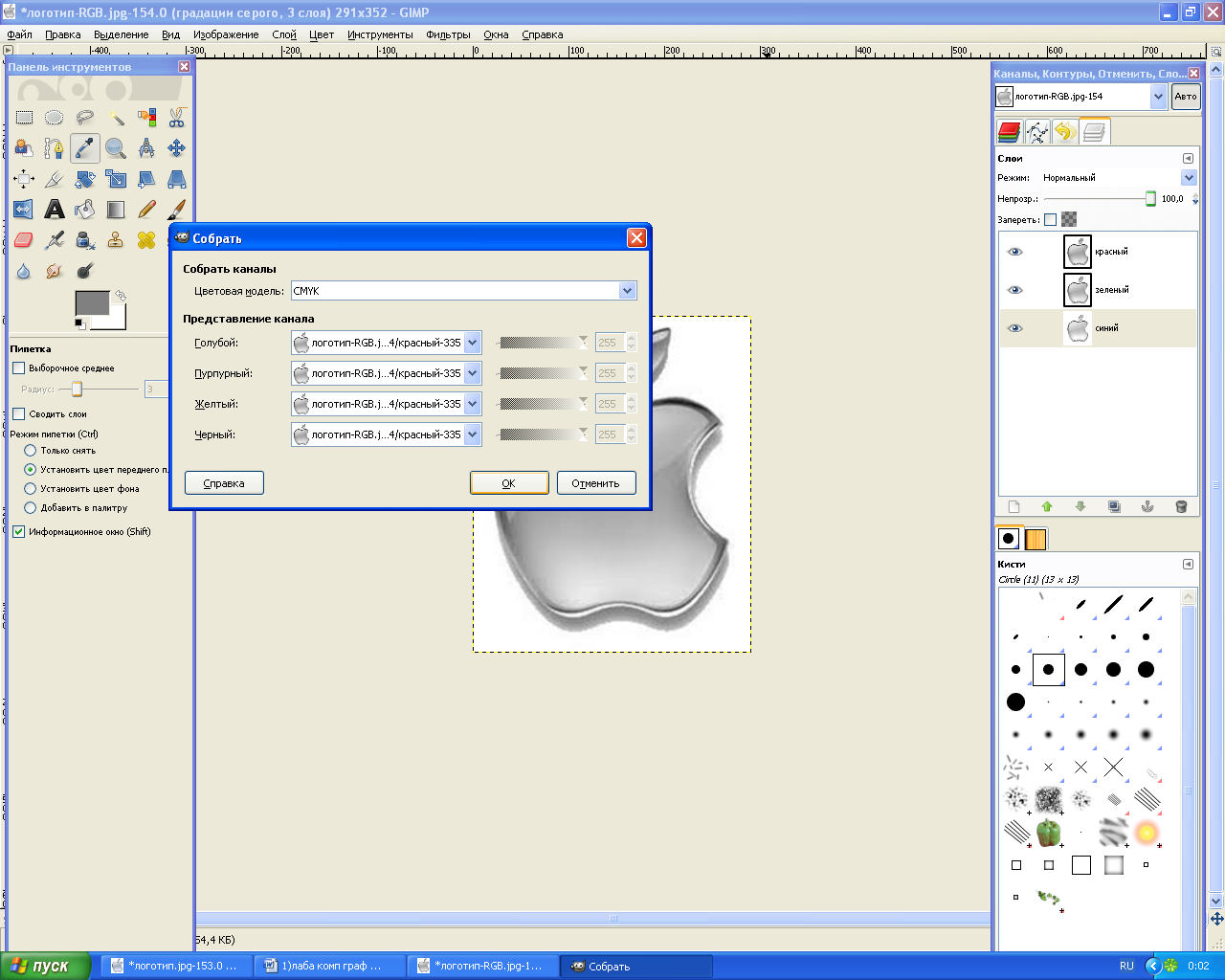Open the image selector логотип-RGB.jpg-154 dropdown
The height and width of the screenshot is (980, 1225).
coord(1081,97)
